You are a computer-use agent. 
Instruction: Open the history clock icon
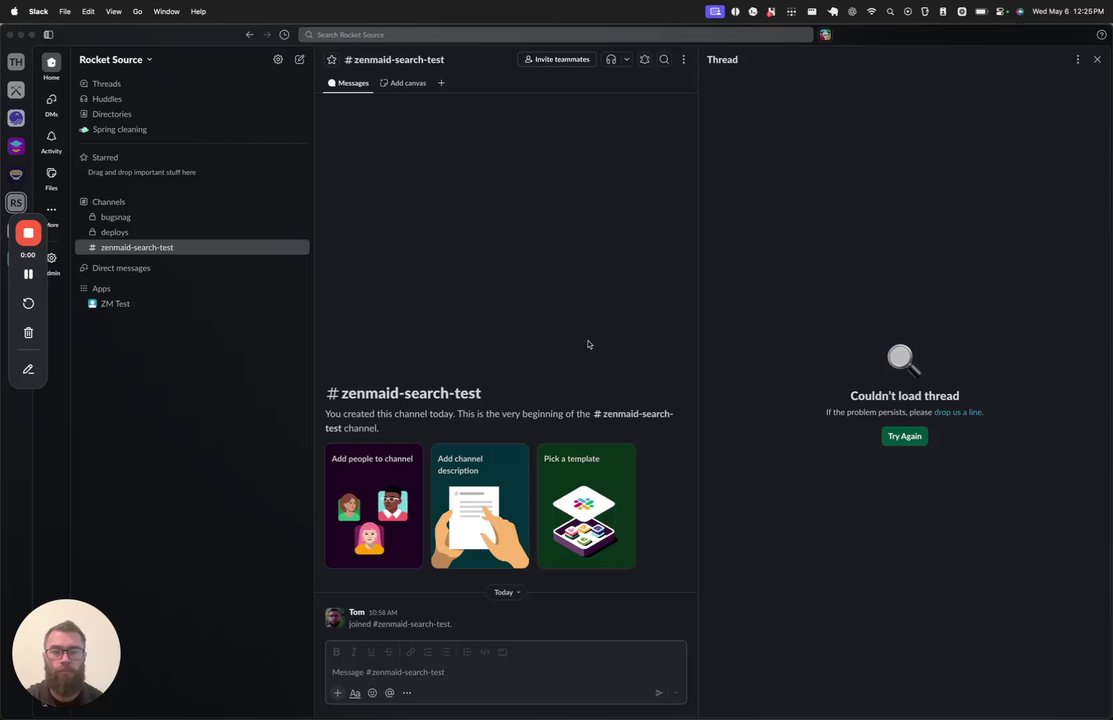click(x=285, y=35)
